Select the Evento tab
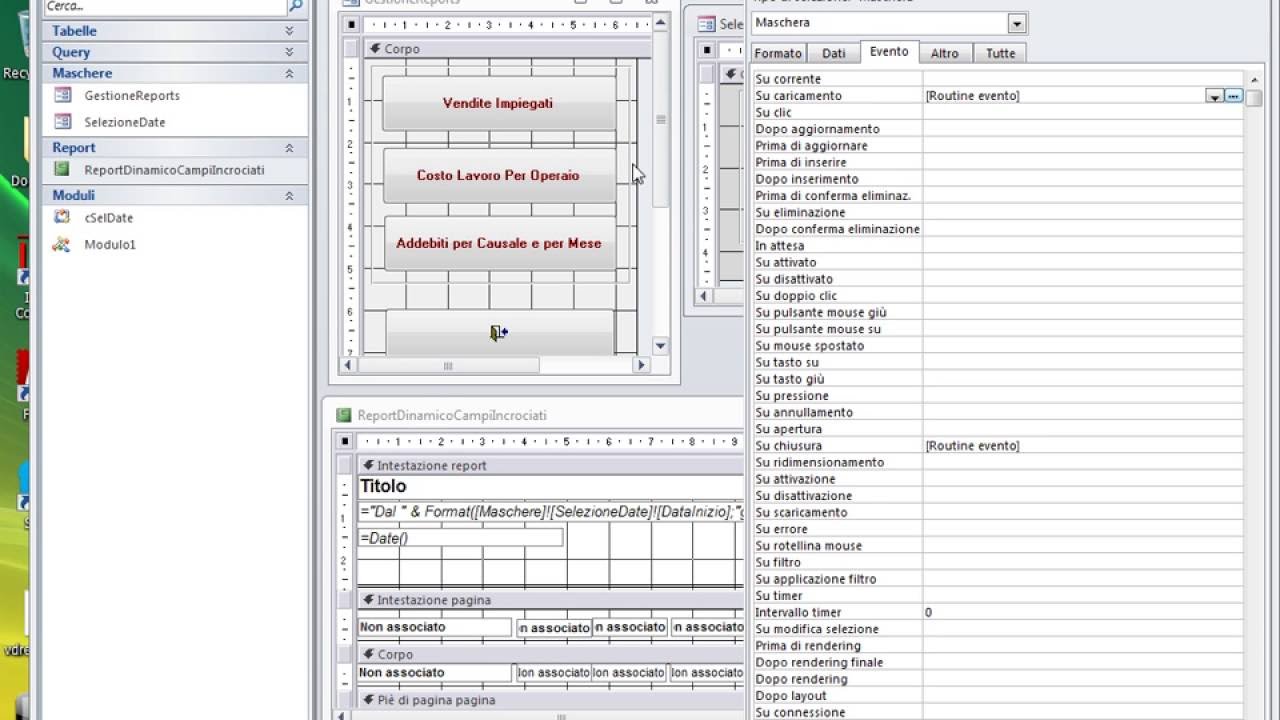The image size is (1280, 720). click(x=889, y=52)
